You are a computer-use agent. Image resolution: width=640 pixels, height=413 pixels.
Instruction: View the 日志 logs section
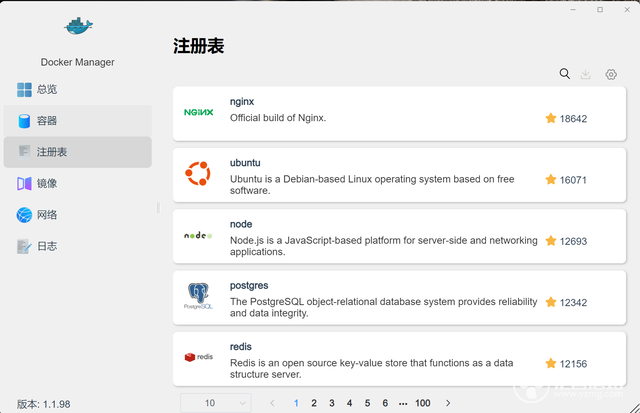coord(78,246)
